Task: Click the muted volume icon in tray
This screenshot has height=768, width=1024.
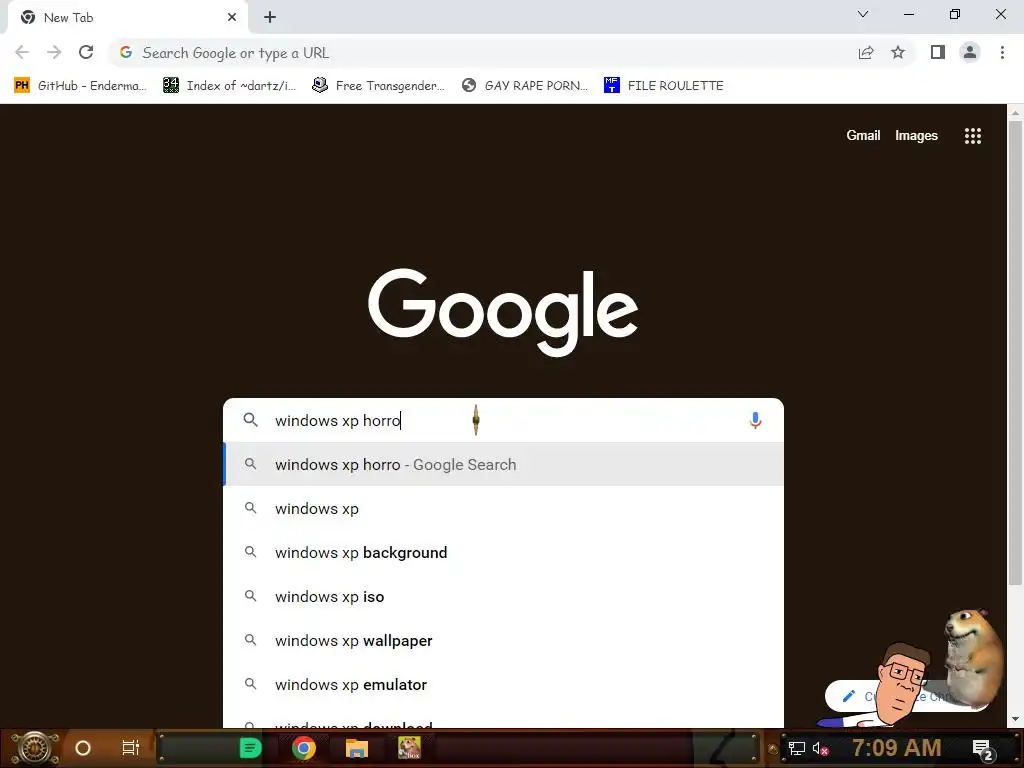Action: coord(820,749)
